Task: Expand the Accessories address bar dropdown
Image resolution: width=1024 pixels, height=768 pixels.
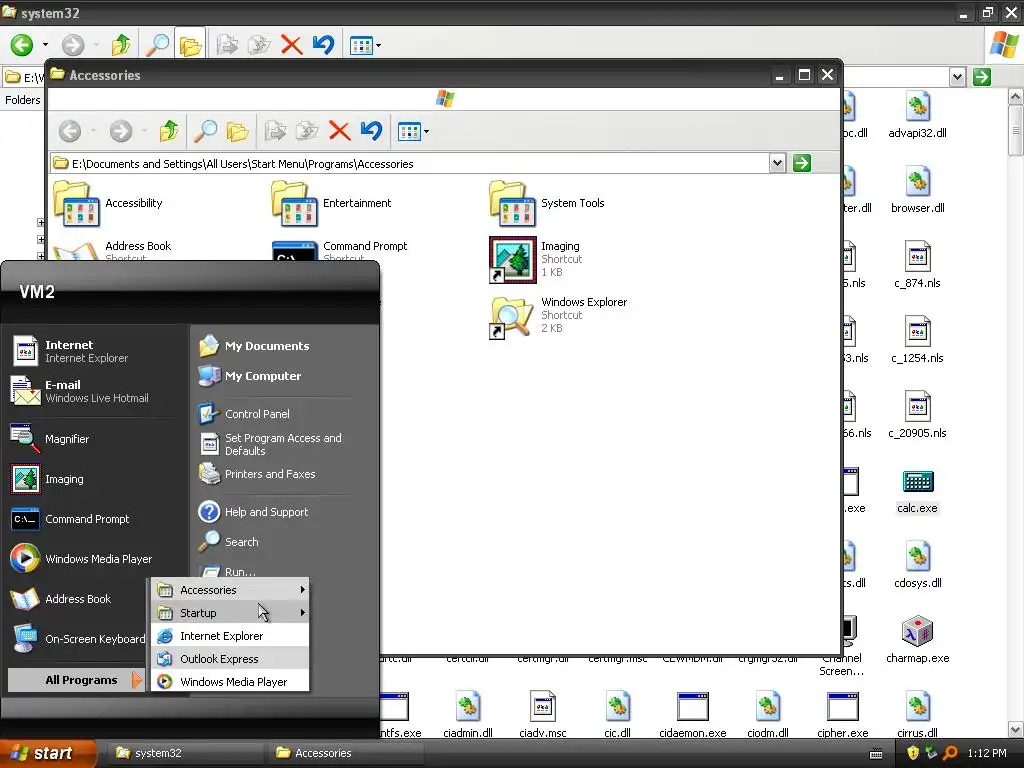Action: click(777, 163)
